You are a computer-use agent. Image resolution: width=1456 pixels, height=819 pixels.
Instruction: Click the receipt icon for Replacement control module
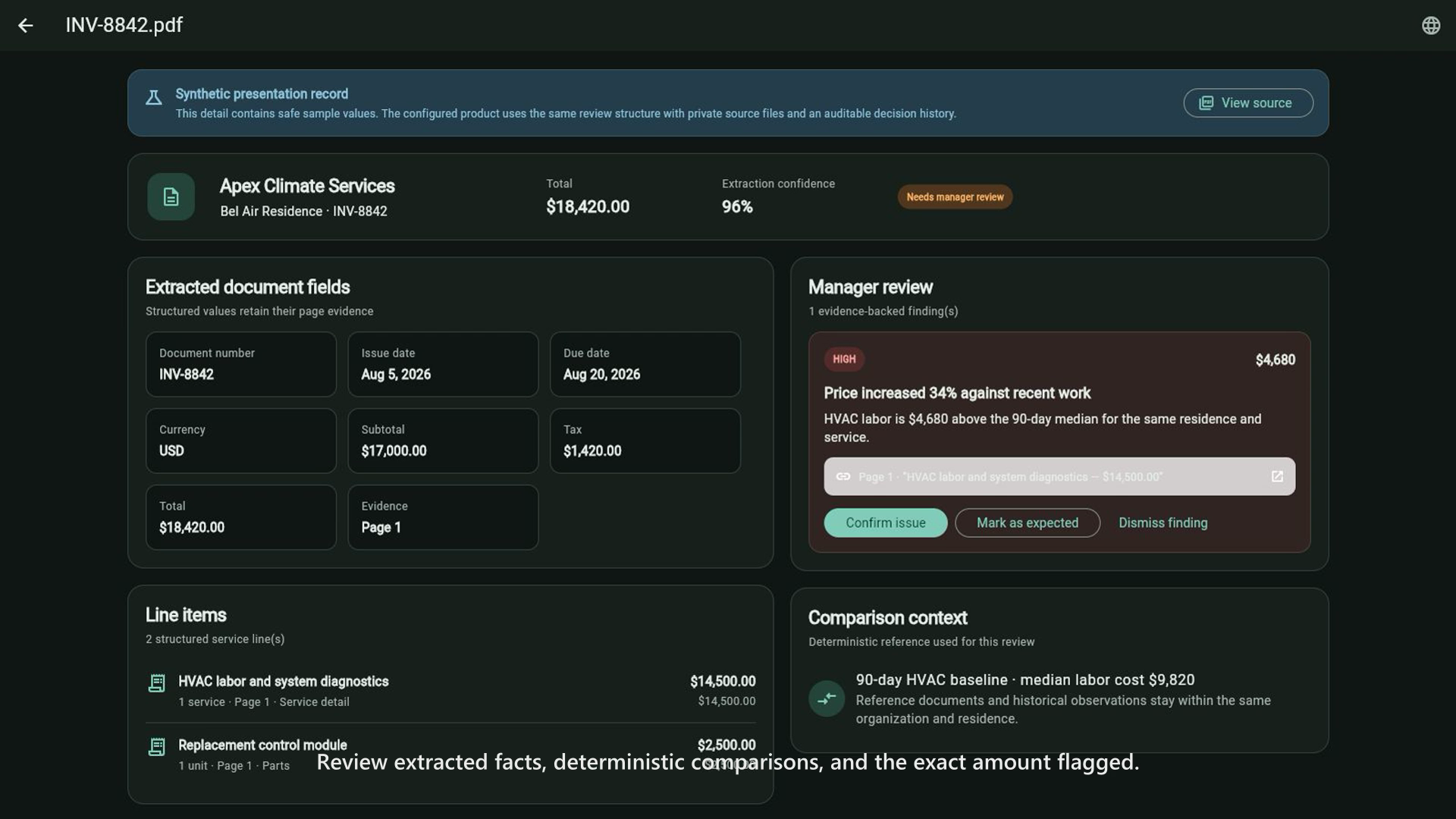tap(157, 747)
